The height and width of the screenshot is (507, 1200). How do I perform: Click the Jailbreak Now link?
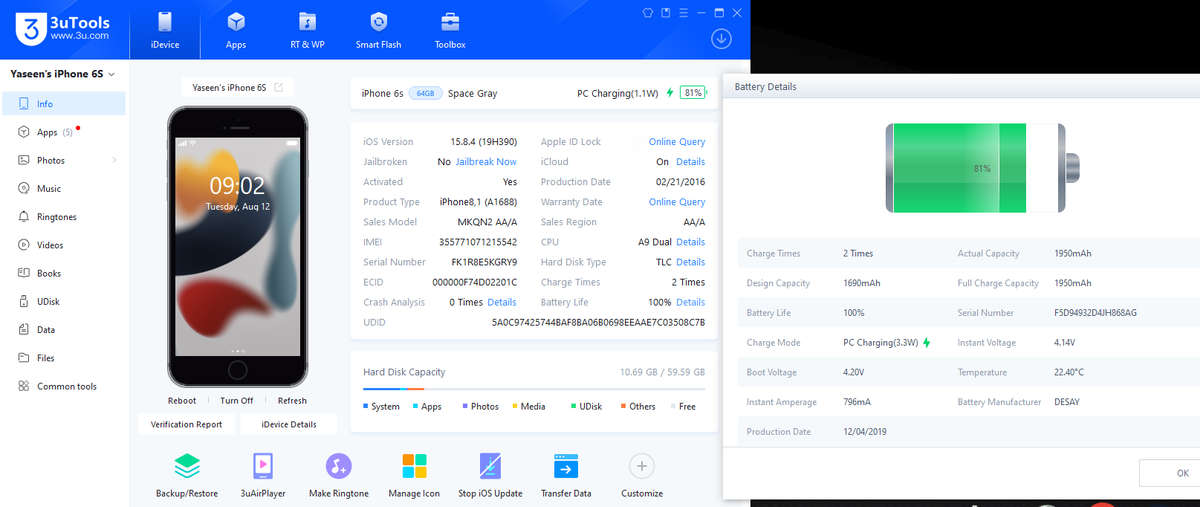(486, 162)
